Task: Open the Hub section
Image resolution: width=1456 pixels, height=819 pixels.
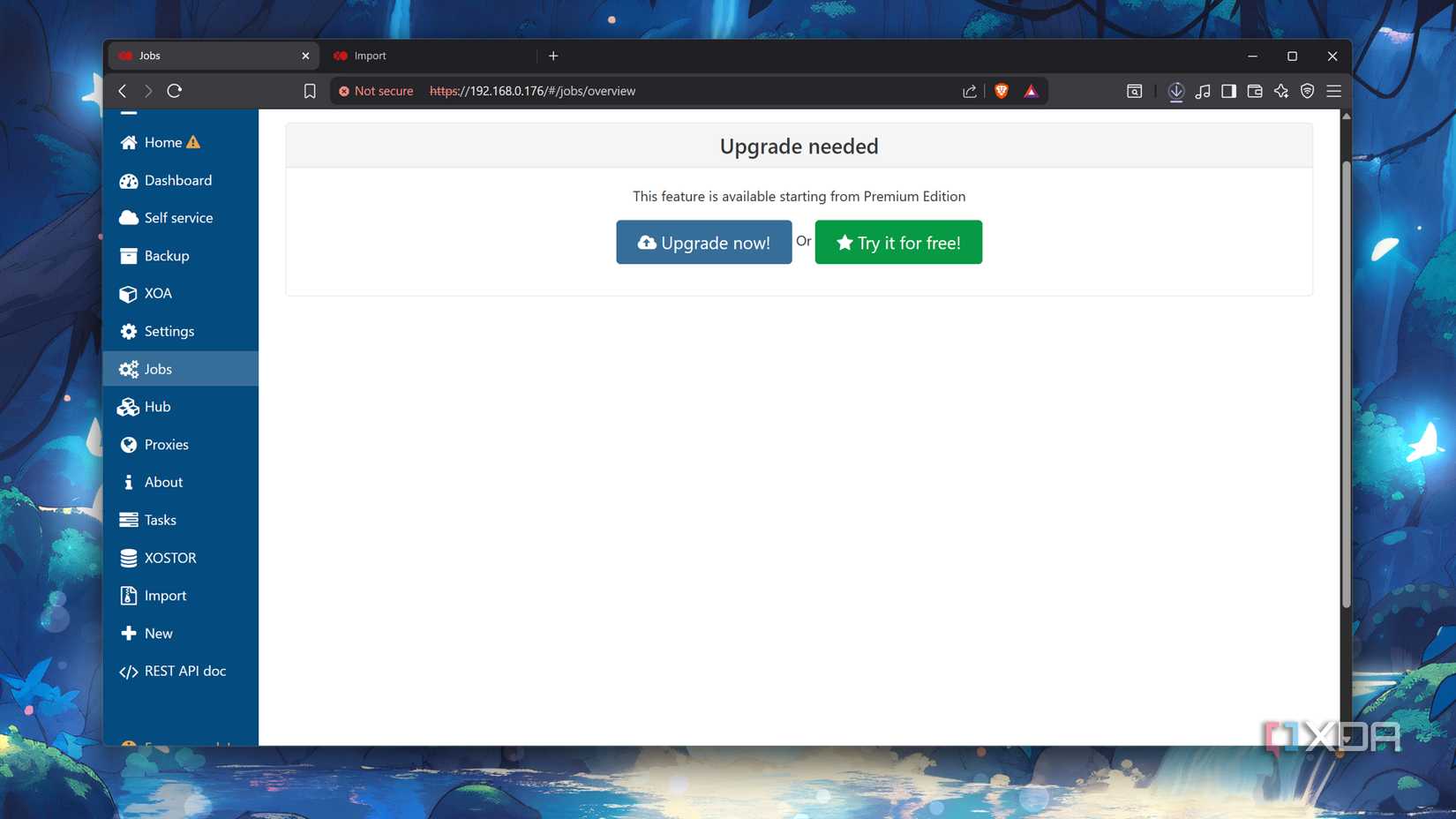Action: [180, 407]
